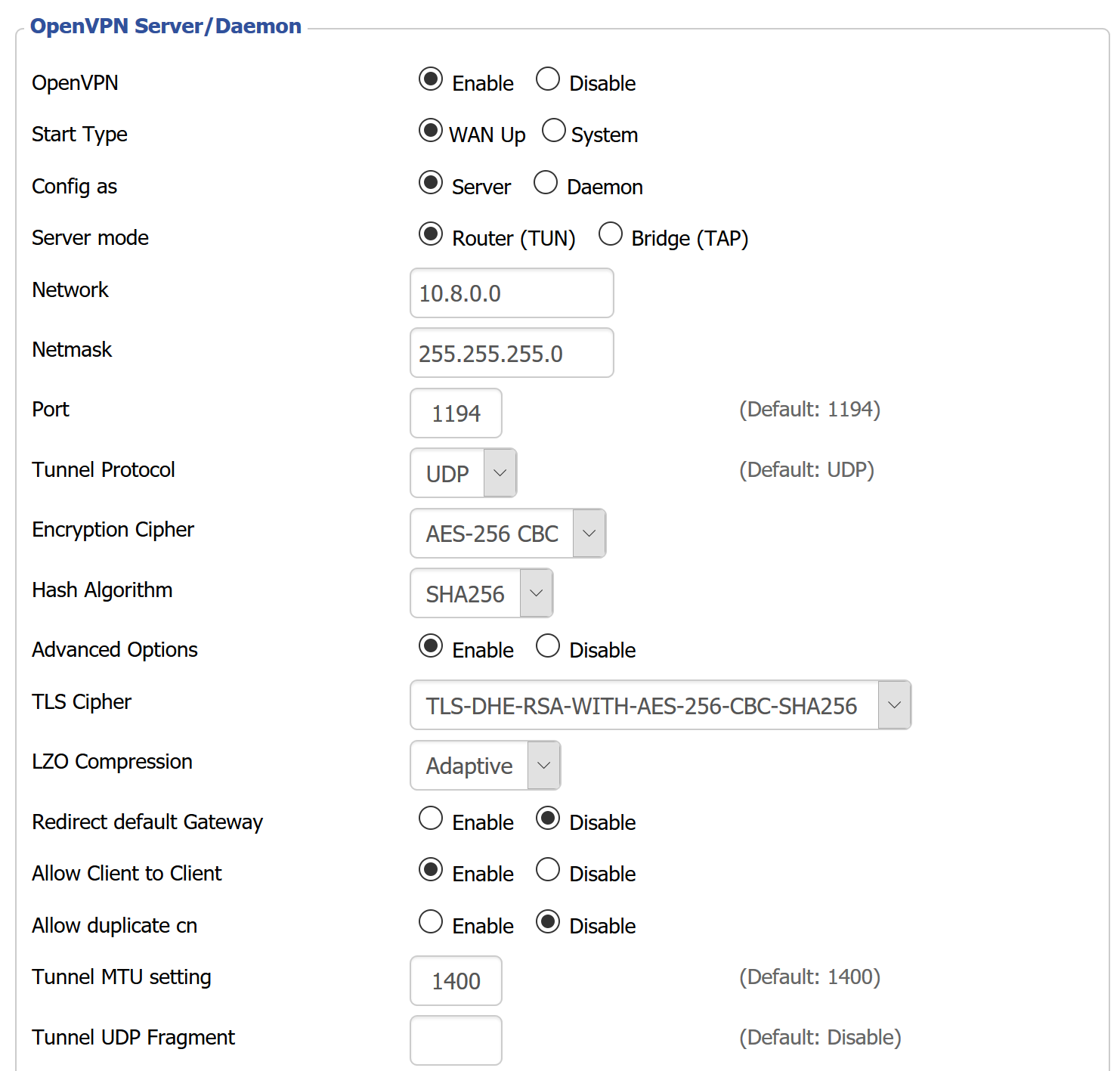This screenshot has width=1120, height=1071.
Task: Click the empty Tunnel UDP Fragment field
Action: pos(456,1041)
